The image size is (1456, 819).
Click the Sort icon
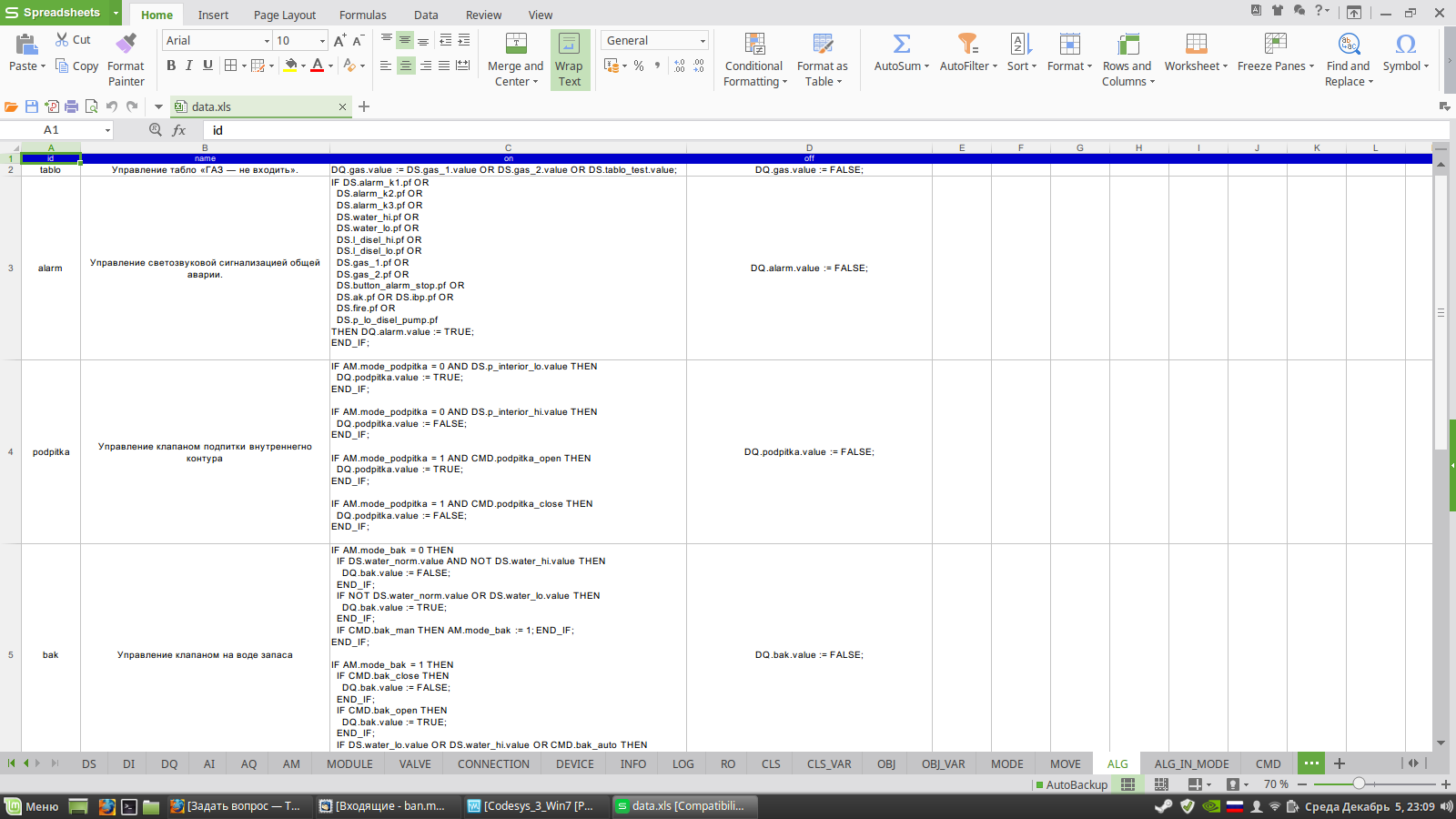pyautogui.click(x=1021, y=43)
